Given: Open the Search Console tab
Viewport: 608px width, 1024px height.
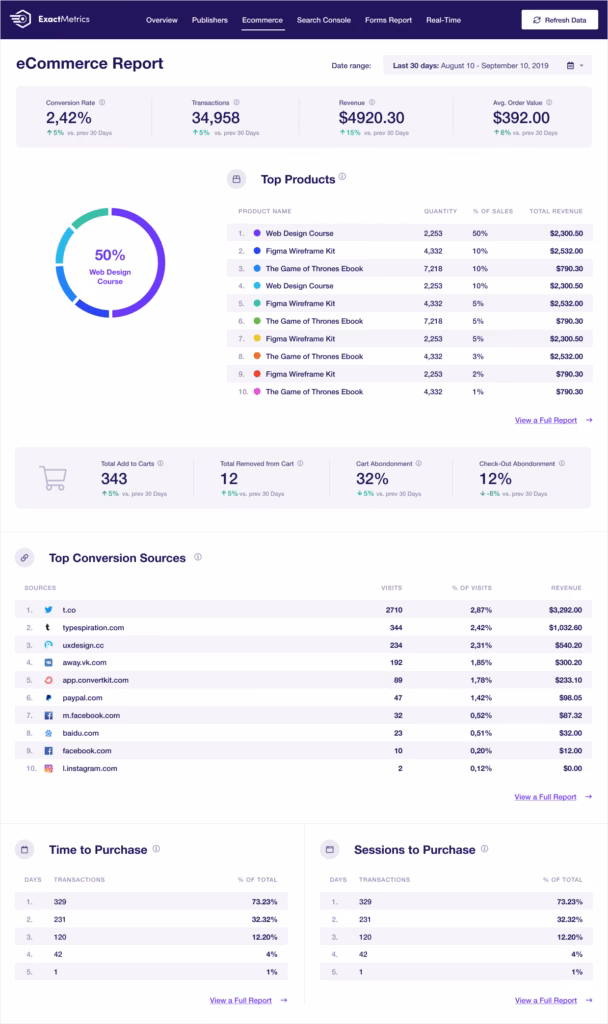Looking at the screenshot, I should (323, 20).
